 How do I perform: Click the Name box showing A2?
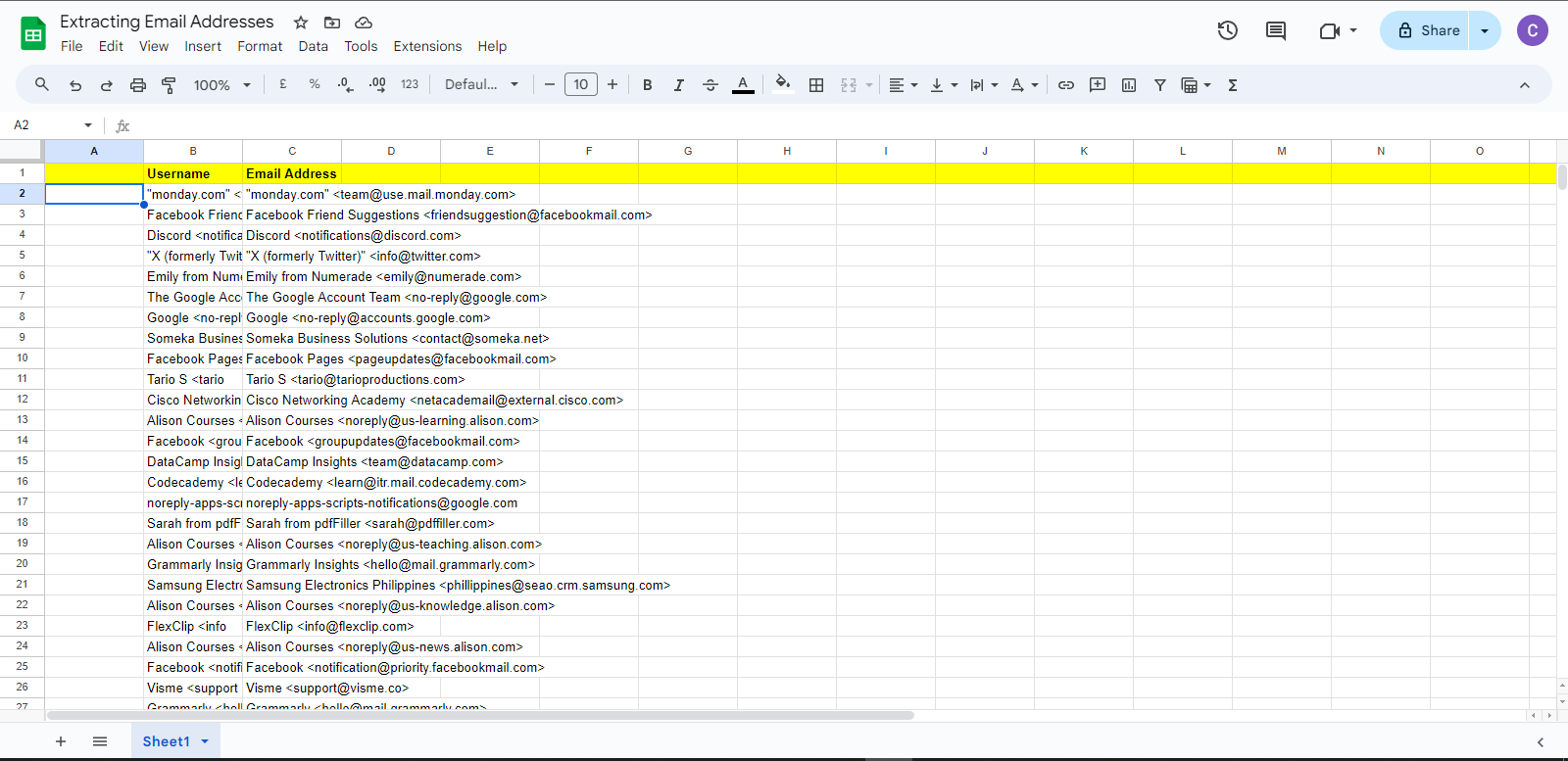pyautogui.click(x=53, y=125)
